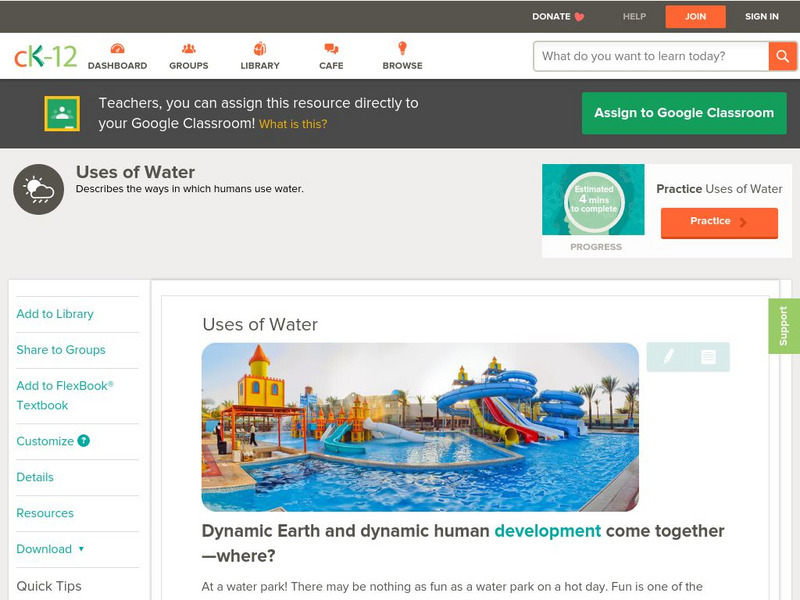The image size is (800, 600).
Task: Open the Support side tab
Action: (x=783, y=326)
